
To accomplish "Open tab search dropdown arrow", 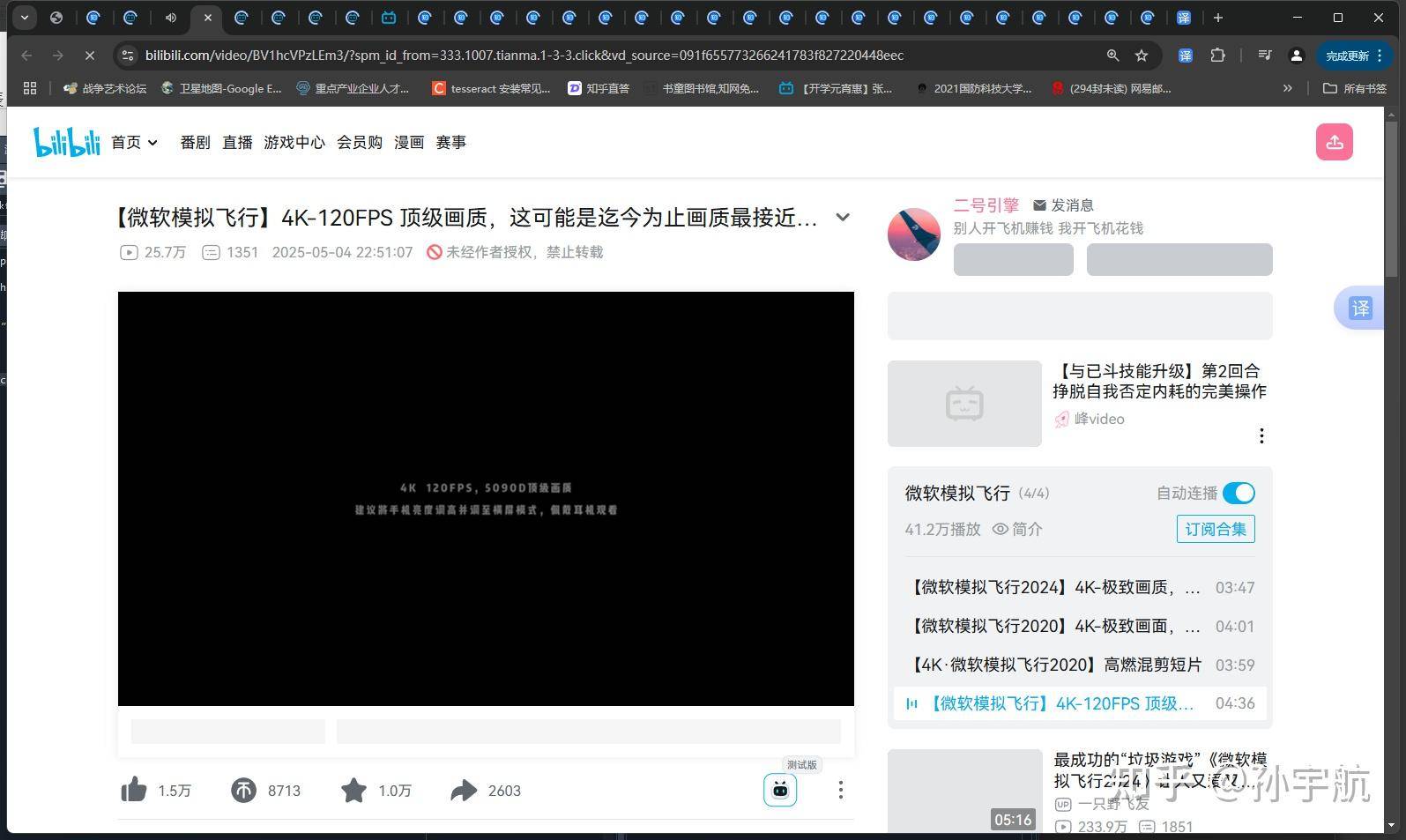I will tap(25, 17).
